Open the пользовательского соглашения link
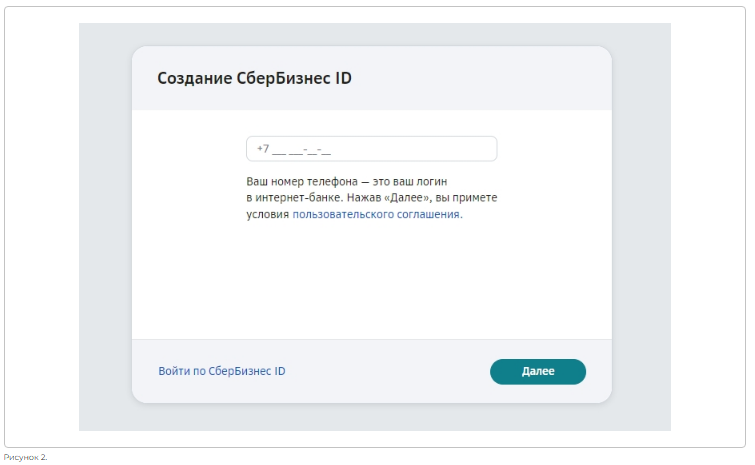This screenshot has height=465, width=755. [x=378, y=214]
